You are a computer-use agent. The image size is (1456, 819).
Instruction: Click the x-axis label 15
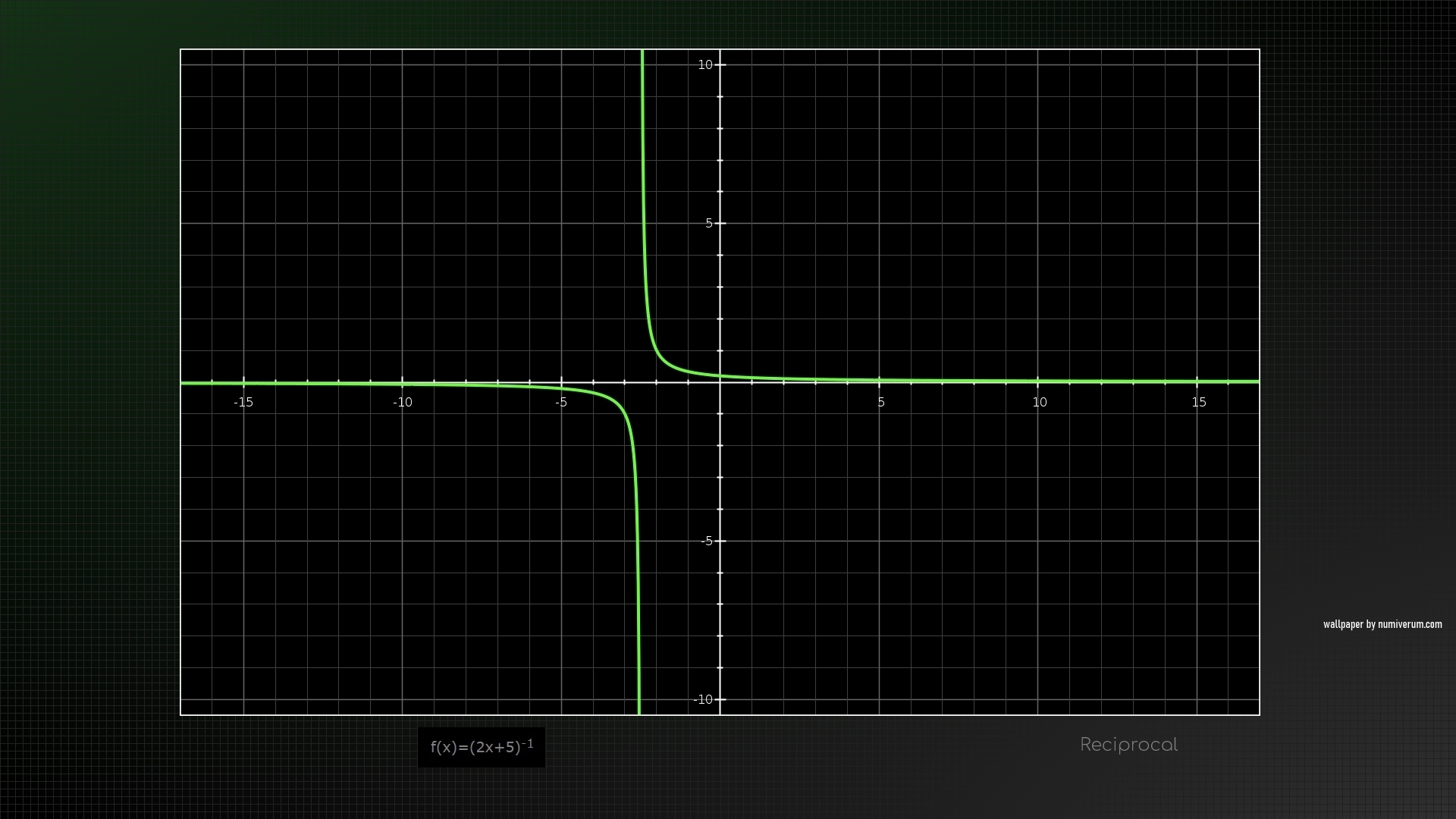(1198, 403)
